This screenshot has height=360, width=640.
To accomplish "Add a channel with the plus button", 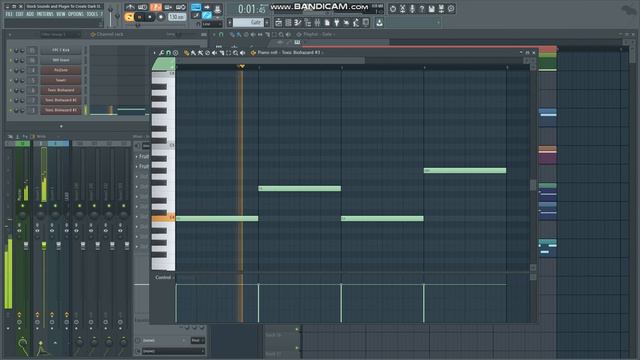I will coord(61,126).
